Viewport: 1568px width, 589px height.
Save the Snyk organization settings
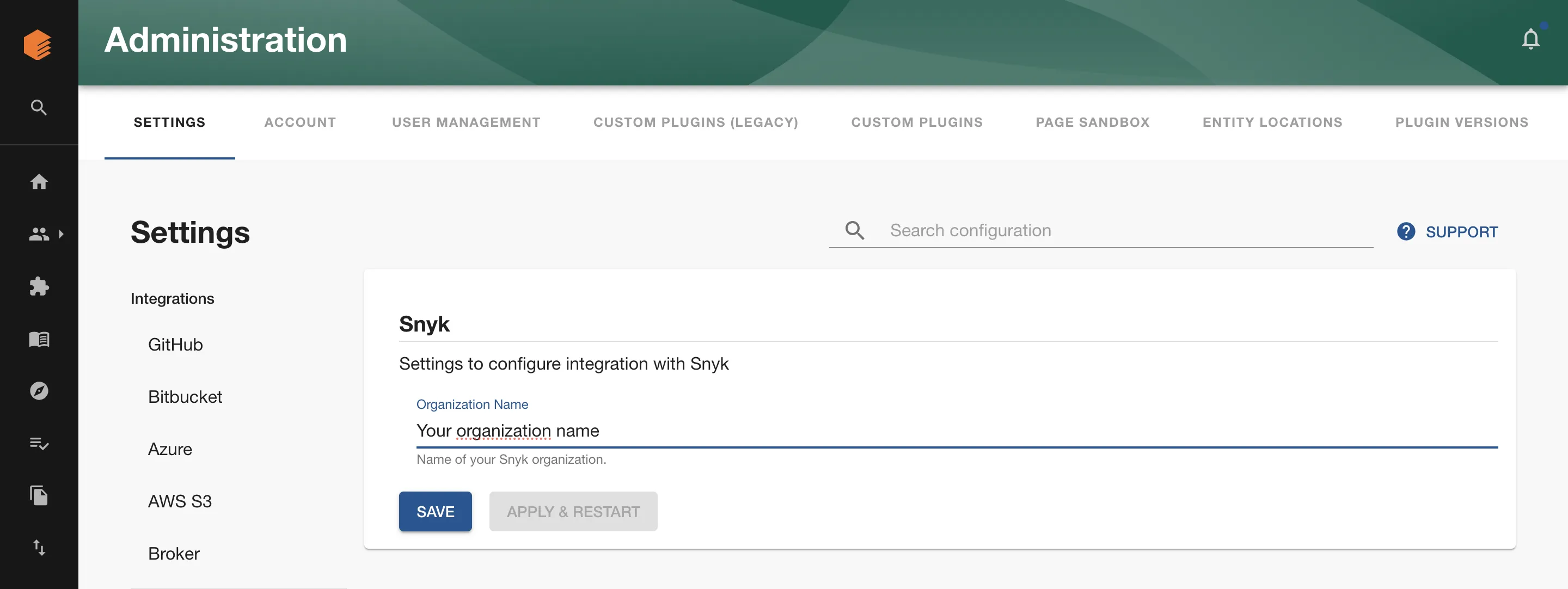(434, 511)
